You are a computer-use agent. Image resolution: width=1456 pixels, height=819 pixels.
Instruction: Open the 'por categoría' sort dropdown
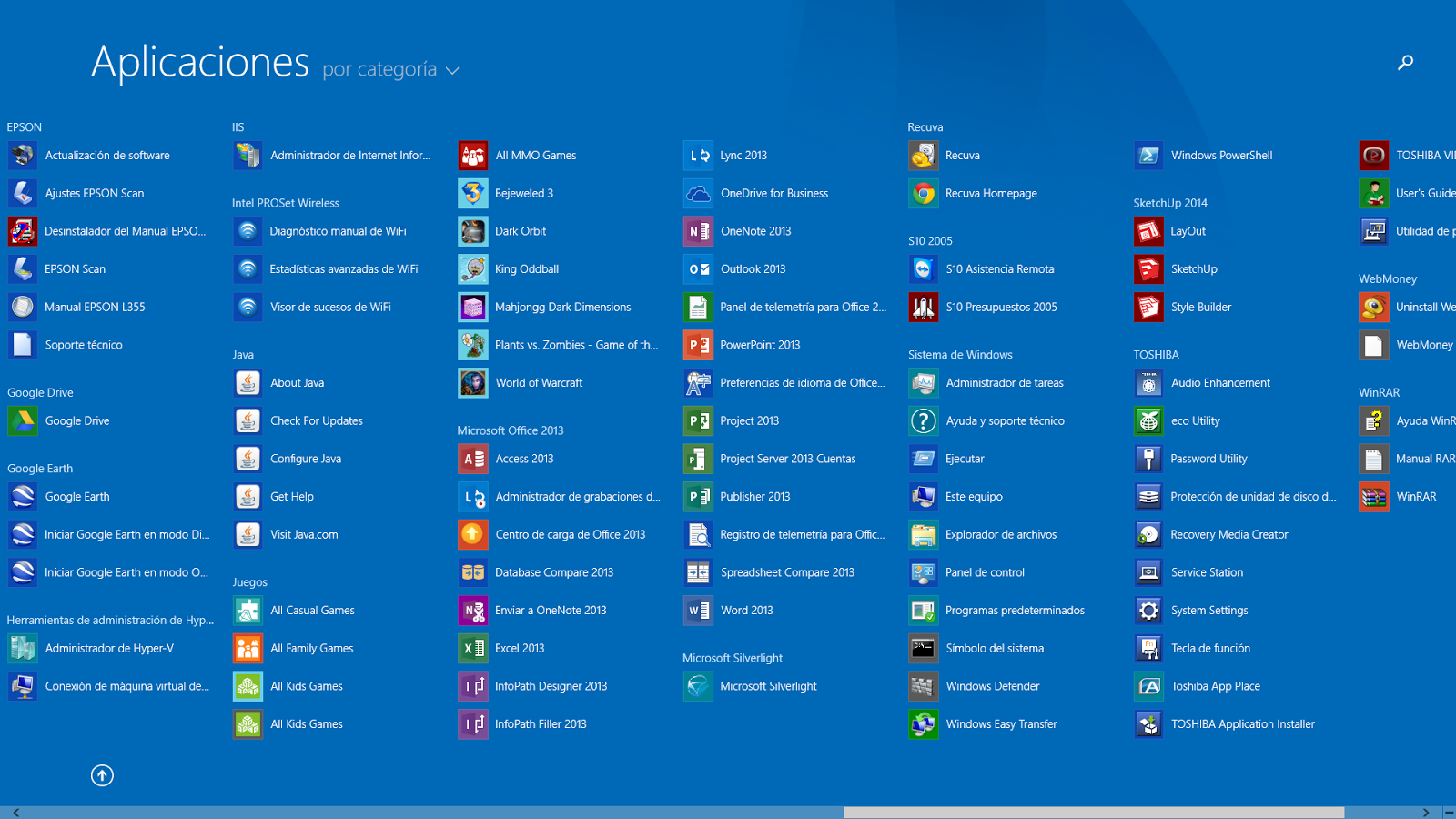(390, 69)
